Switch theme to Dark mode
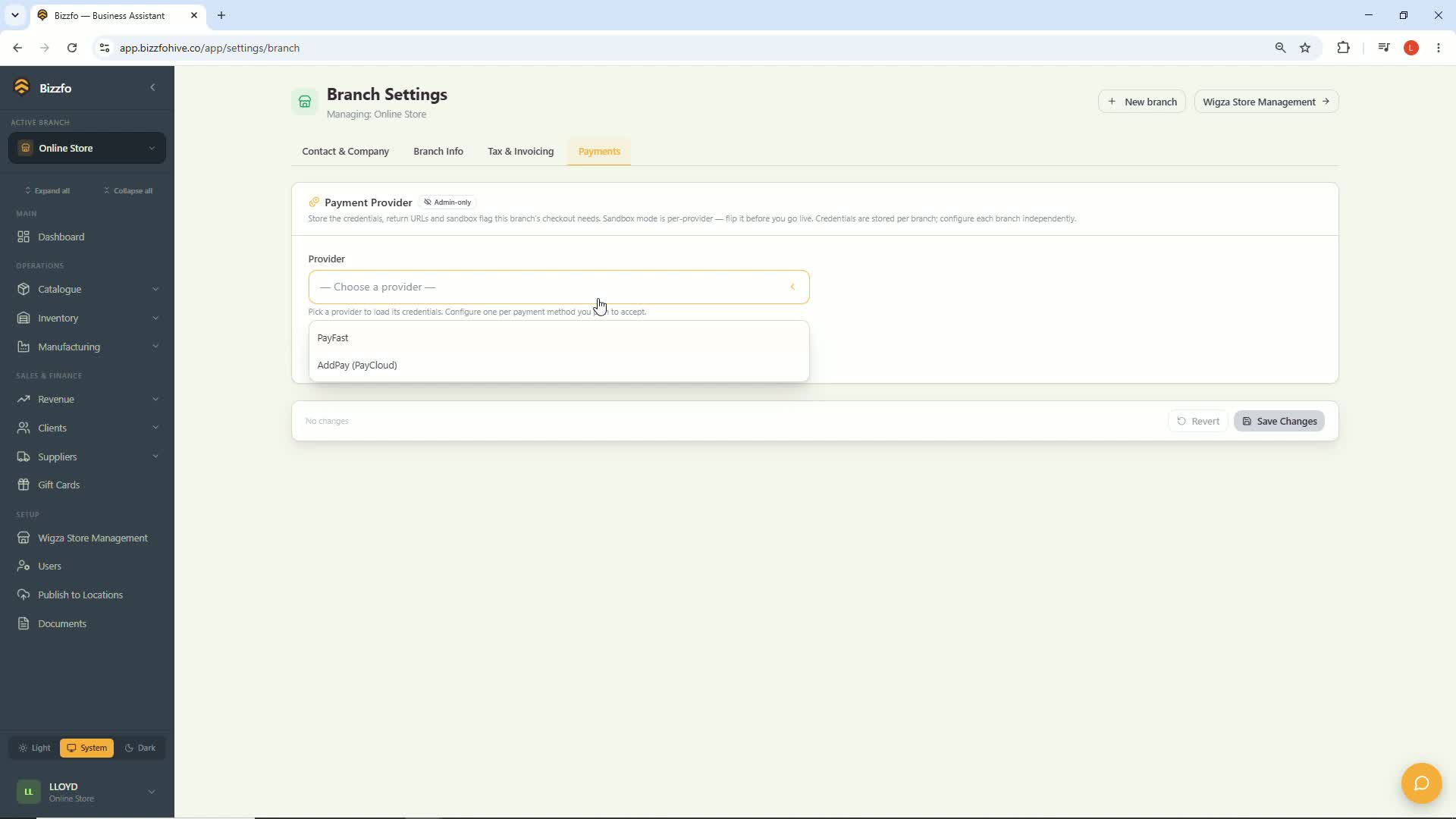1456x819 pixels. tap(140, 748)
